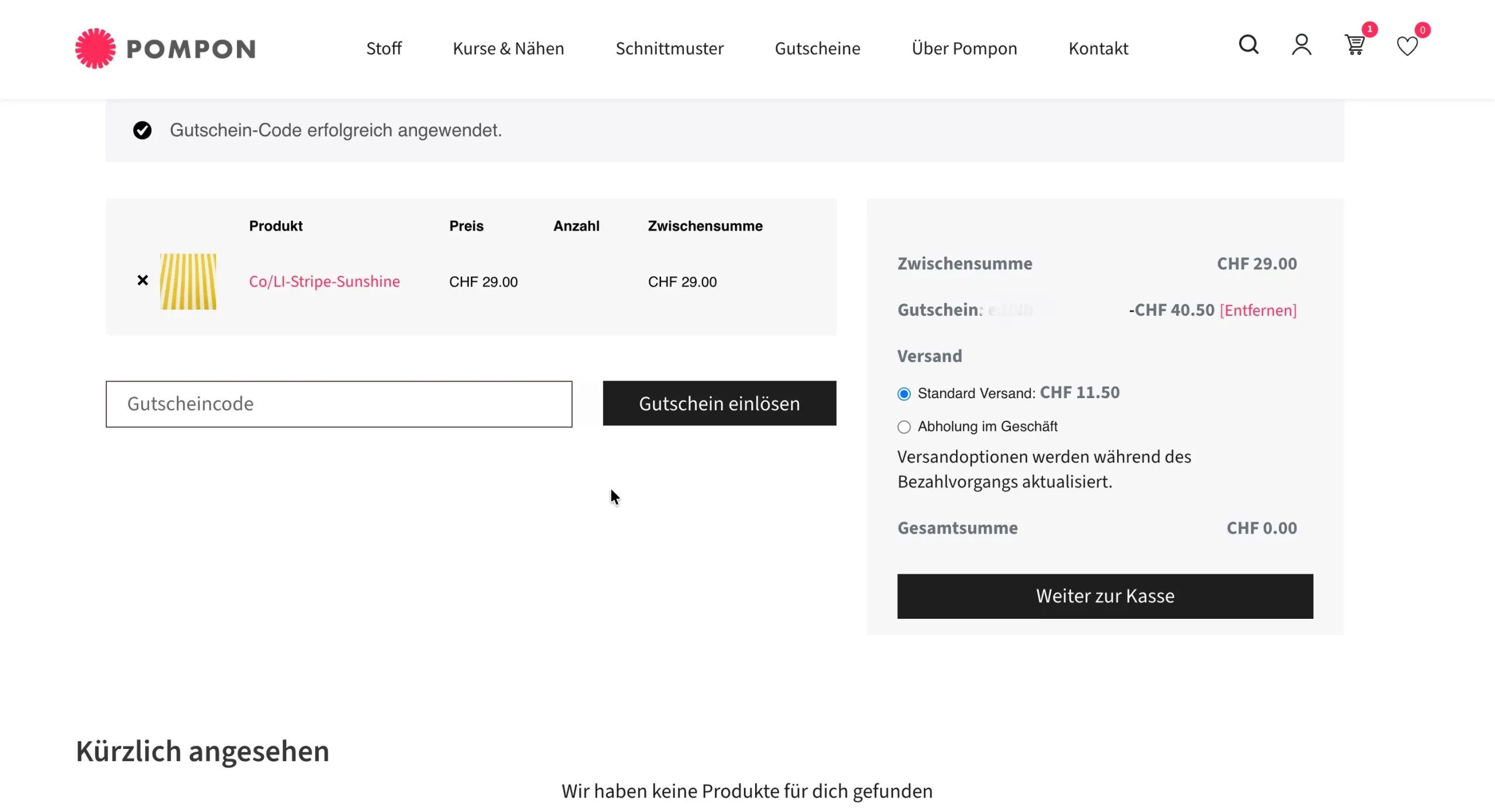The image size is (1495, 812).
Task: Click the striped fabric product thumbnail
Action: pos(188,281)
